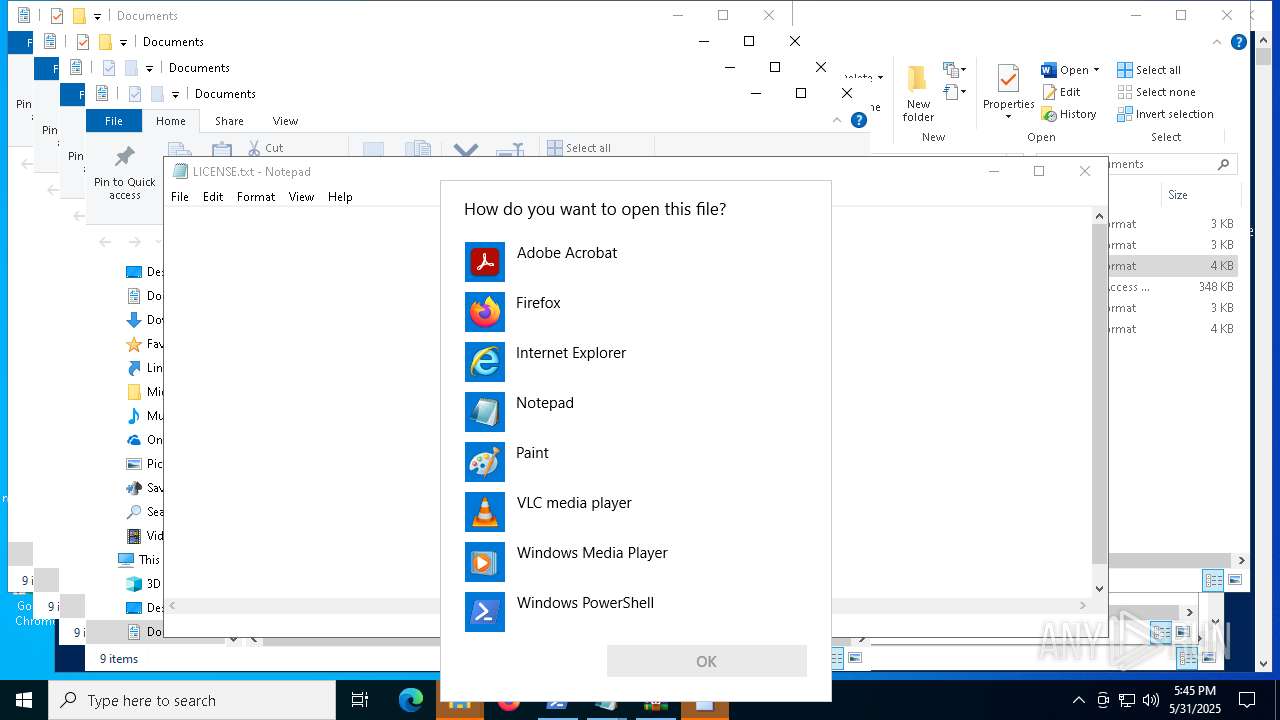Open the blue Help icon in front Explorer
This screenshot has height=720, width=1280.
[858, 120]
